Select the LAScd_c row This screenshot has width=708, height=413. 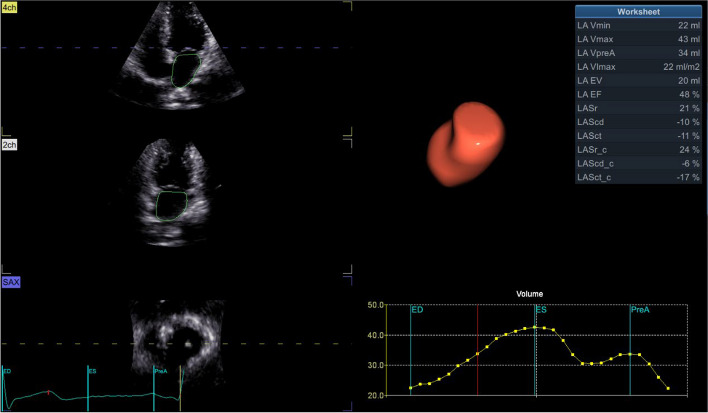638,163
